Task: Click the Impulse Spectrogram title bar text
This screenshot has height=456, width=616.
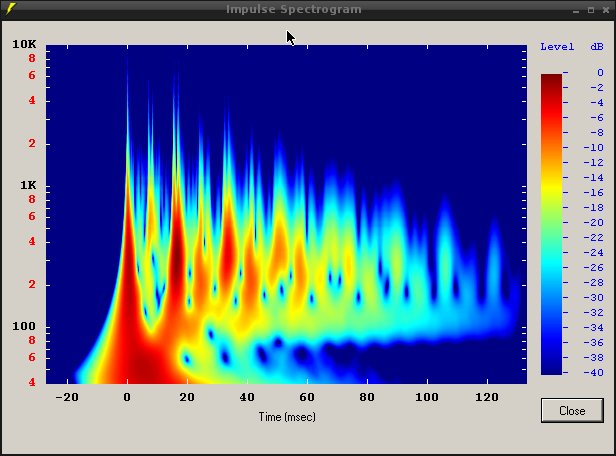Action: [x=293, y=9]
